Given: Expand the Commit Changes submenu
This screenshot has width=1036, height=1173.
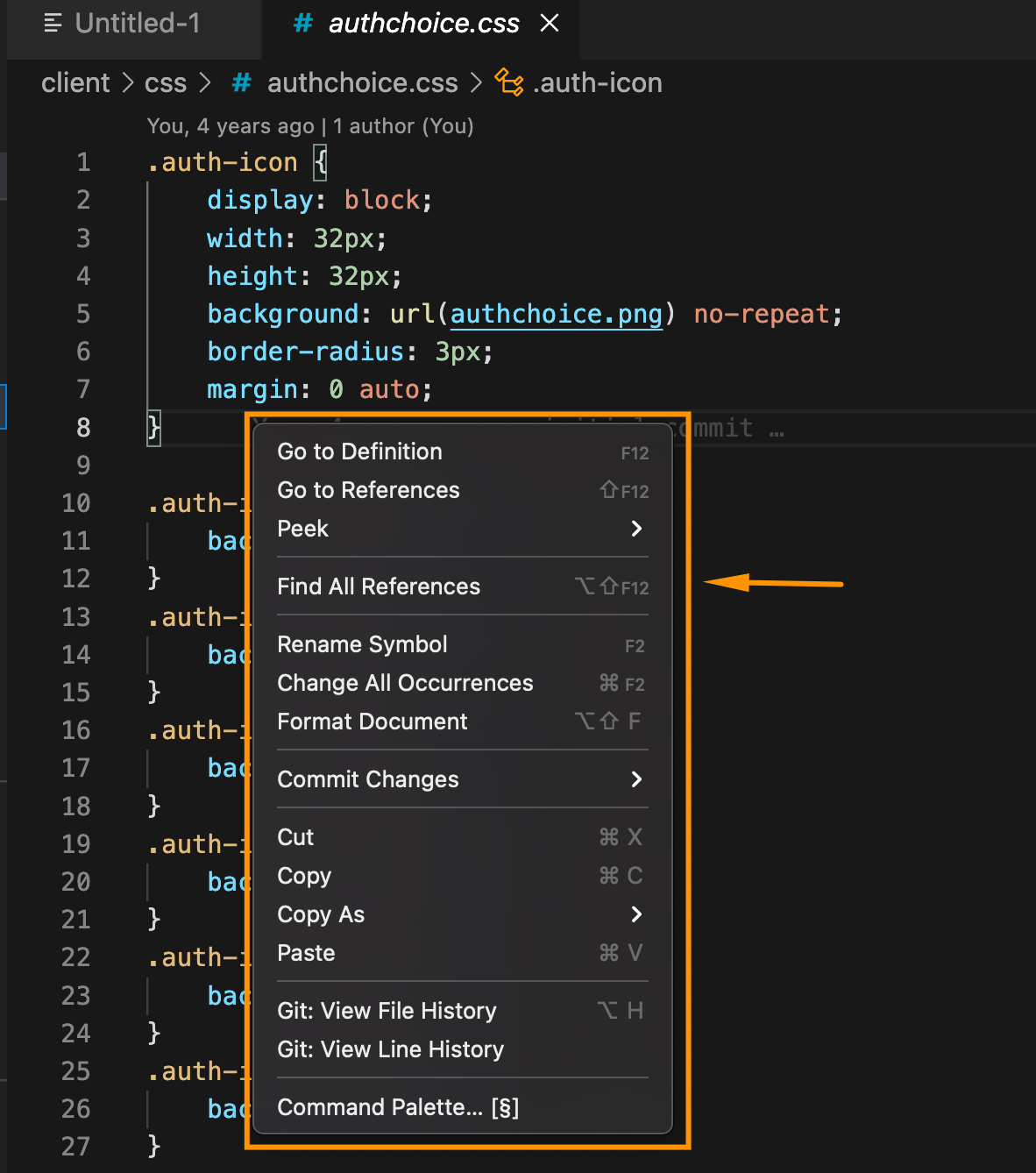Looking at the screenshot, I should (x=463, y=780).
